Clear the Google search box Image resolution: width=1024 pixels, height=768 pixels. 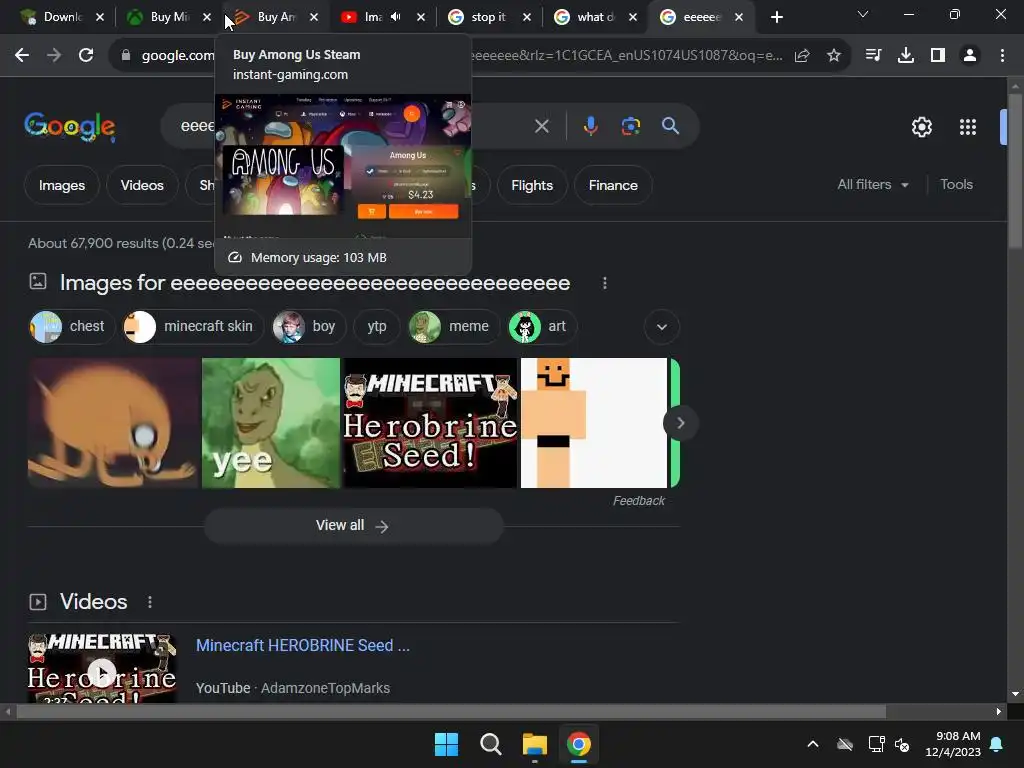[541, 126]
